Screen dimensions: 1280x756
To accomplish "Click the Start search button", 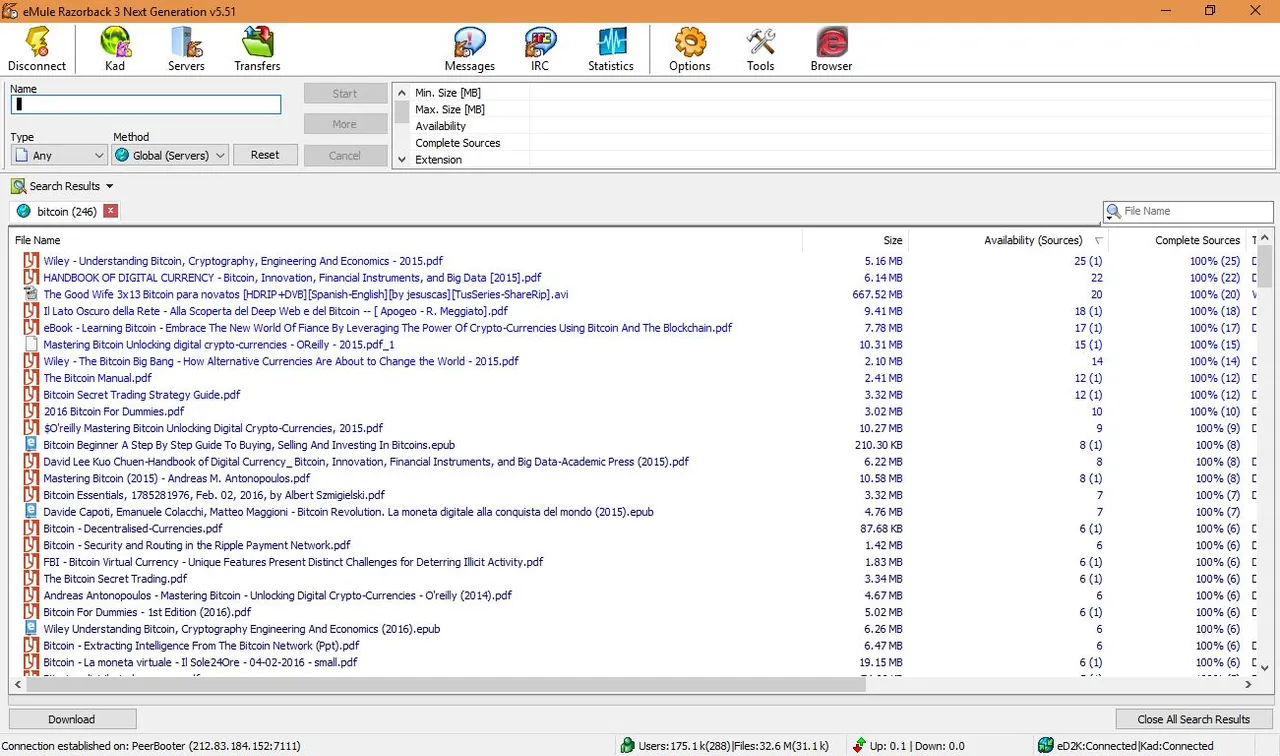I will 345,93.
